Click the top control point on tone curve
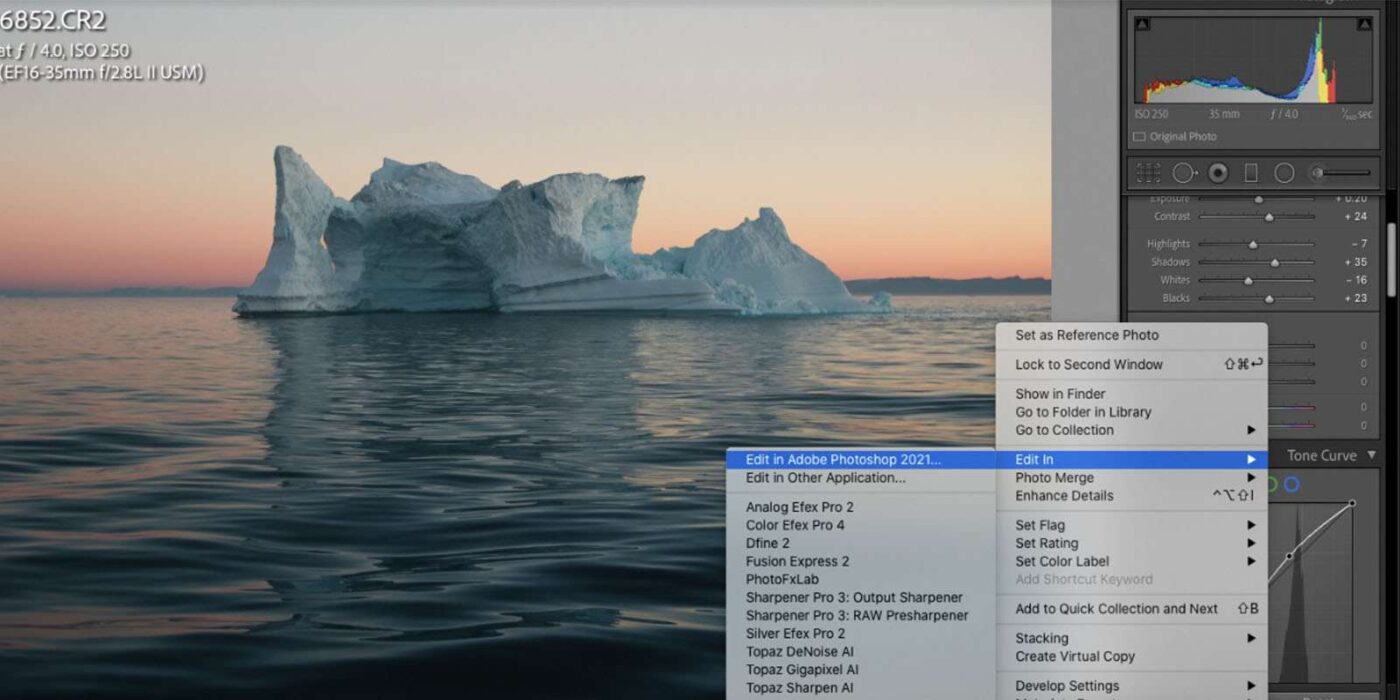This screenshot has height=700, width=1400. [1352, 503]
